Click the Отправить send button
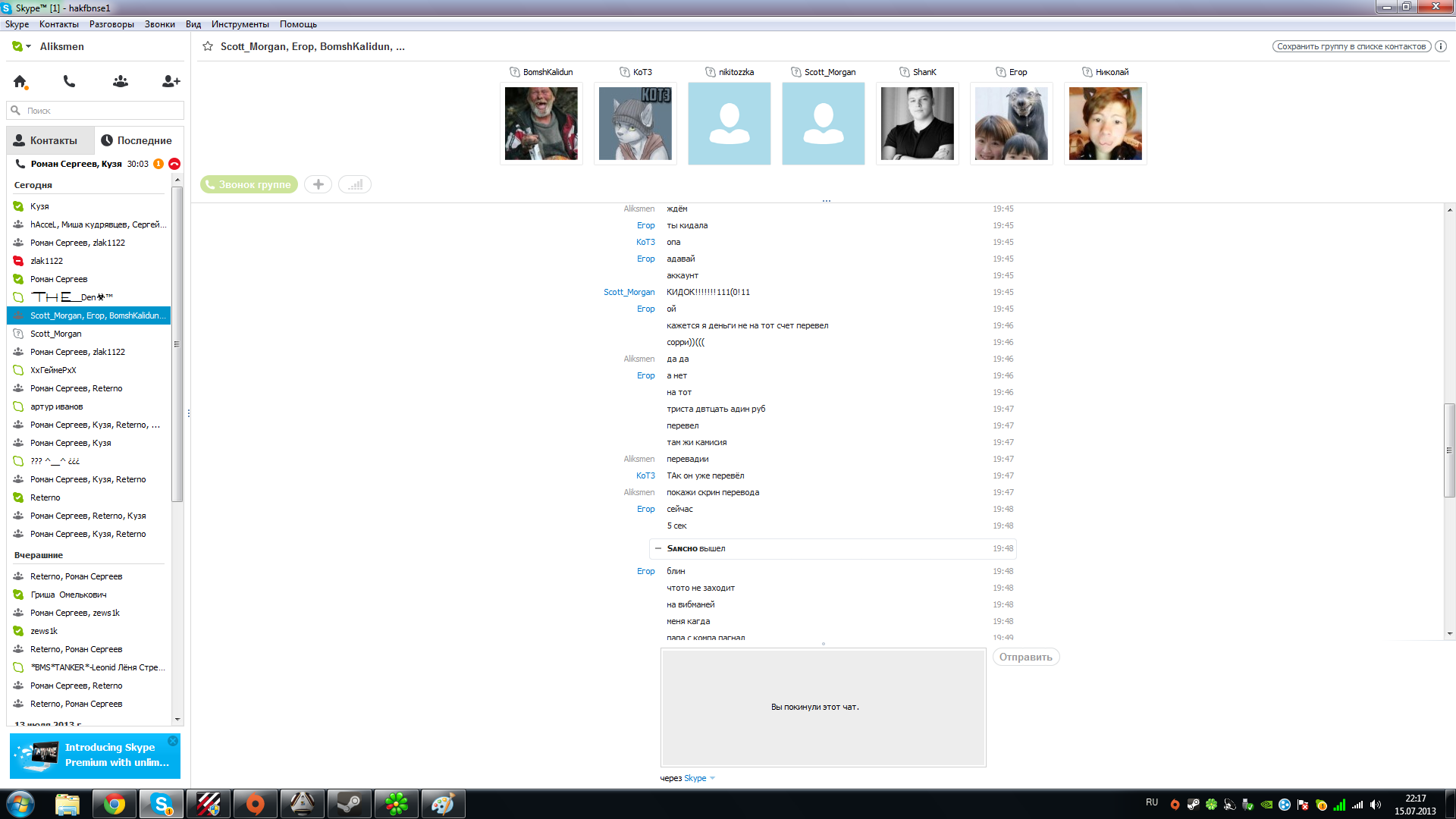Image resolution: width=1456 pixels, height=819 pixels. (1025, 657)
